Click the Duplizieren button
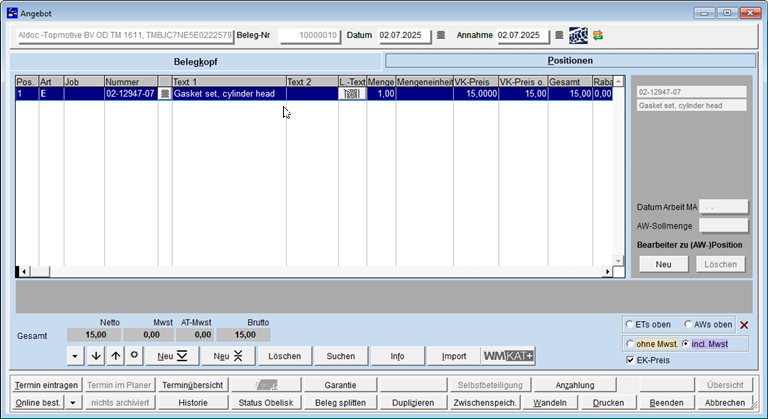This screenshot has width=768, height=419. 413,403
